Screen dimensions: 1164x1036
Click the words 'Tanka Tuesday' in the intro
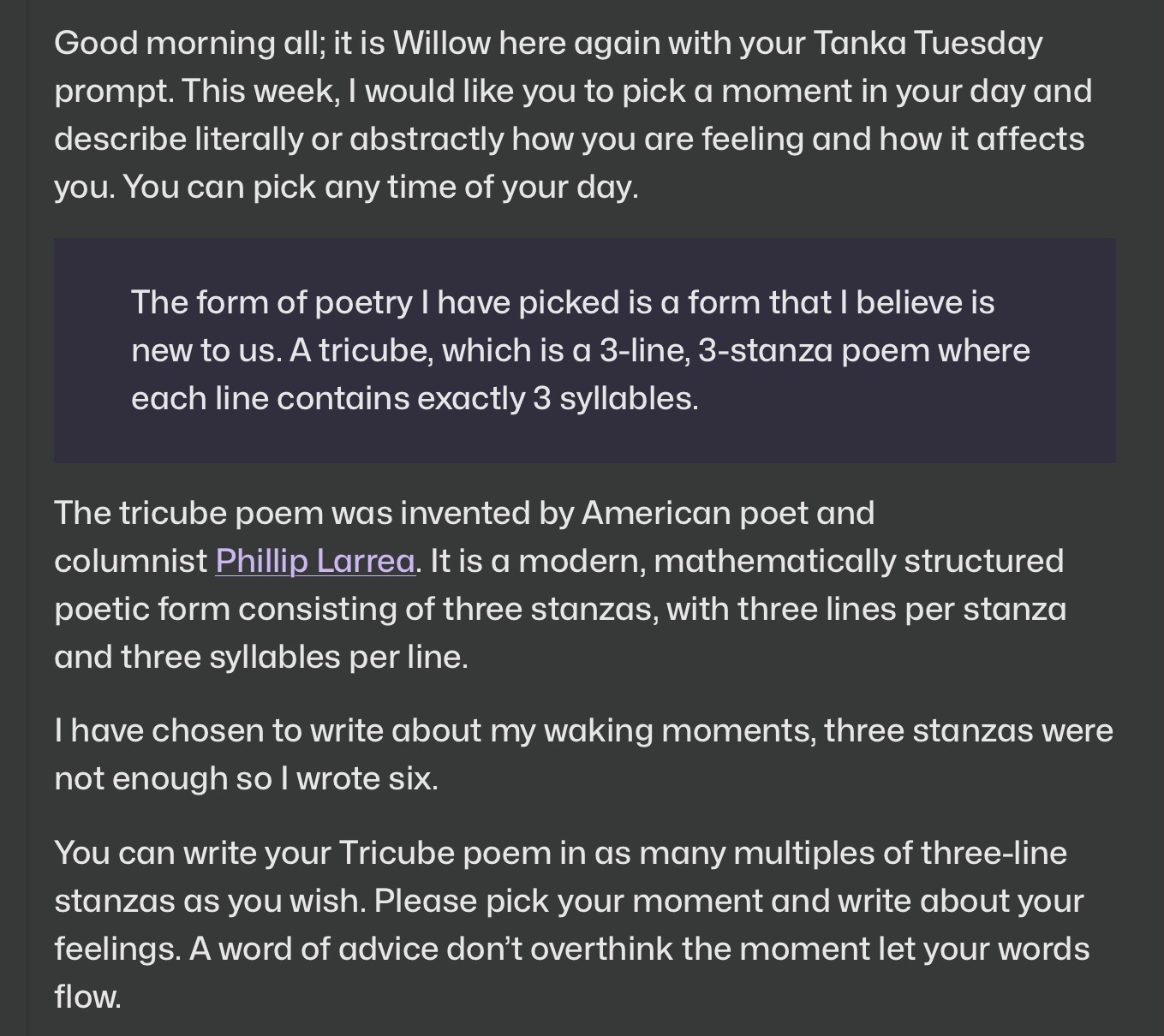tap(927, 43)
